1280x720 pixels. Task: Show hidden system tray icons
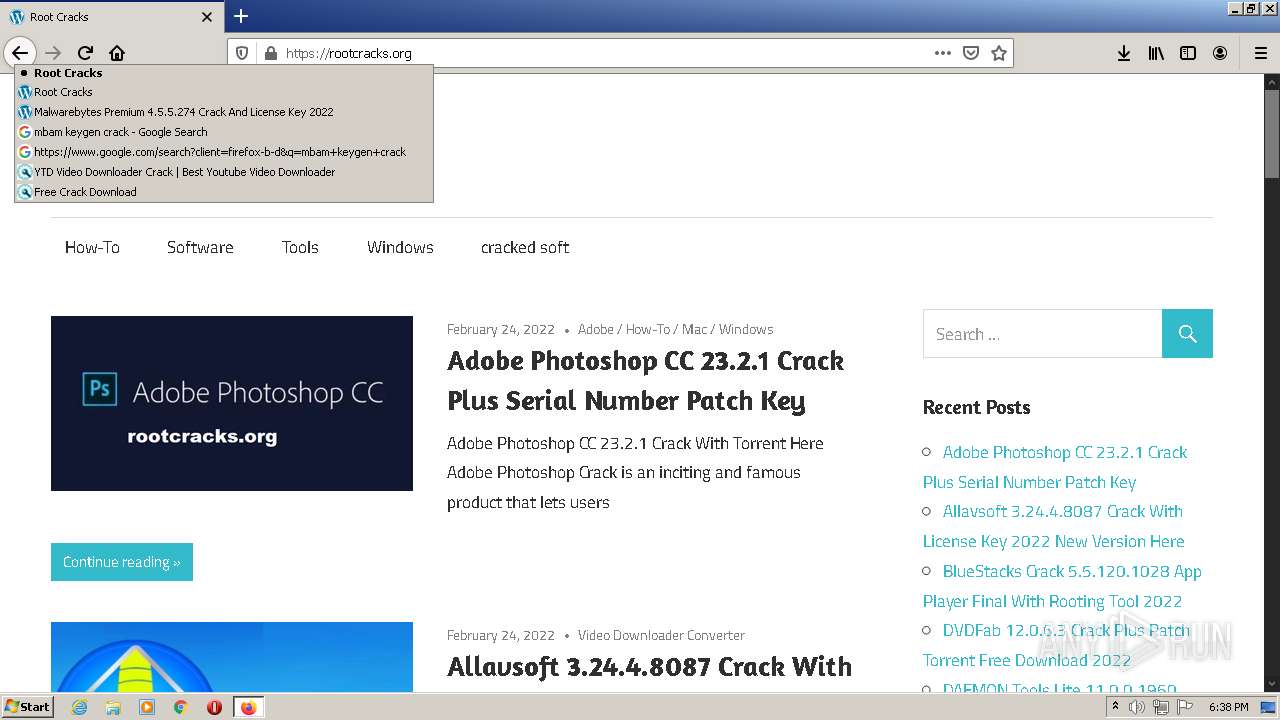pos(1115,707)
